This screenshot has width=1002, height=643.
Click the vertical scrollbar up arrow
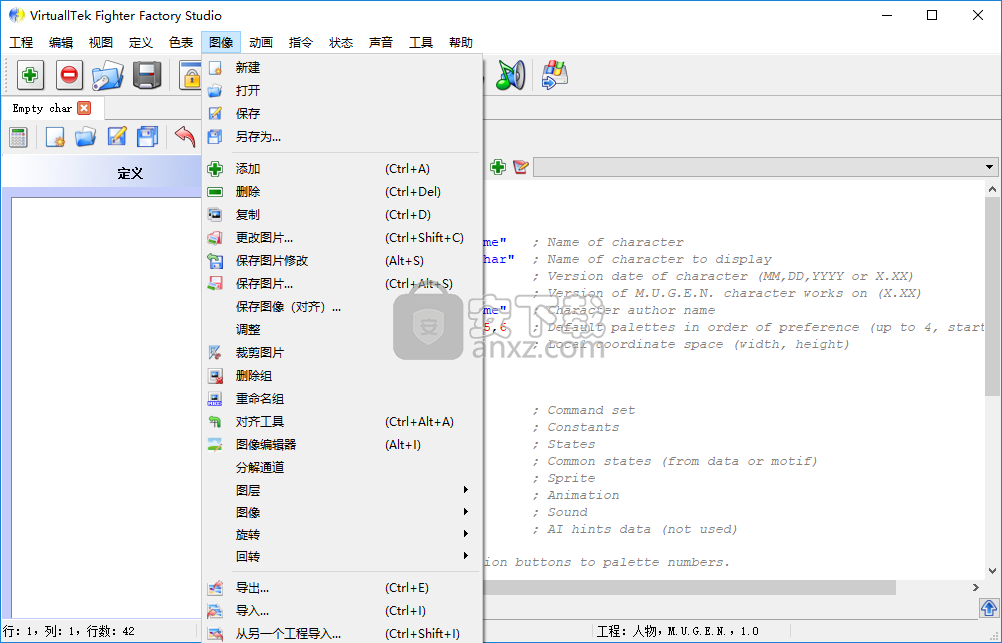(992, 189)
